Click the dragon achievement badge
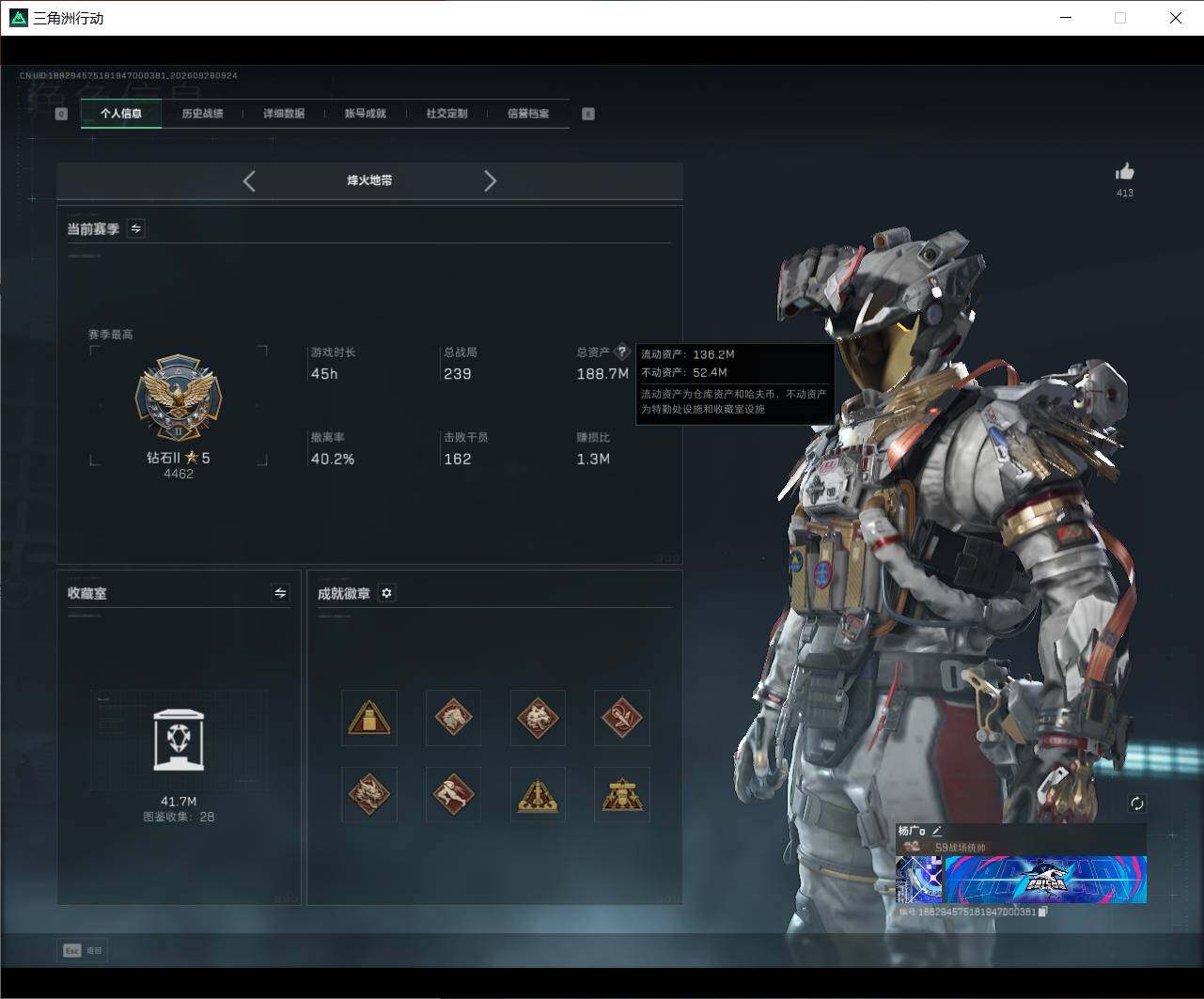The width and height of the screenshot is (1204, 999). 368,795
